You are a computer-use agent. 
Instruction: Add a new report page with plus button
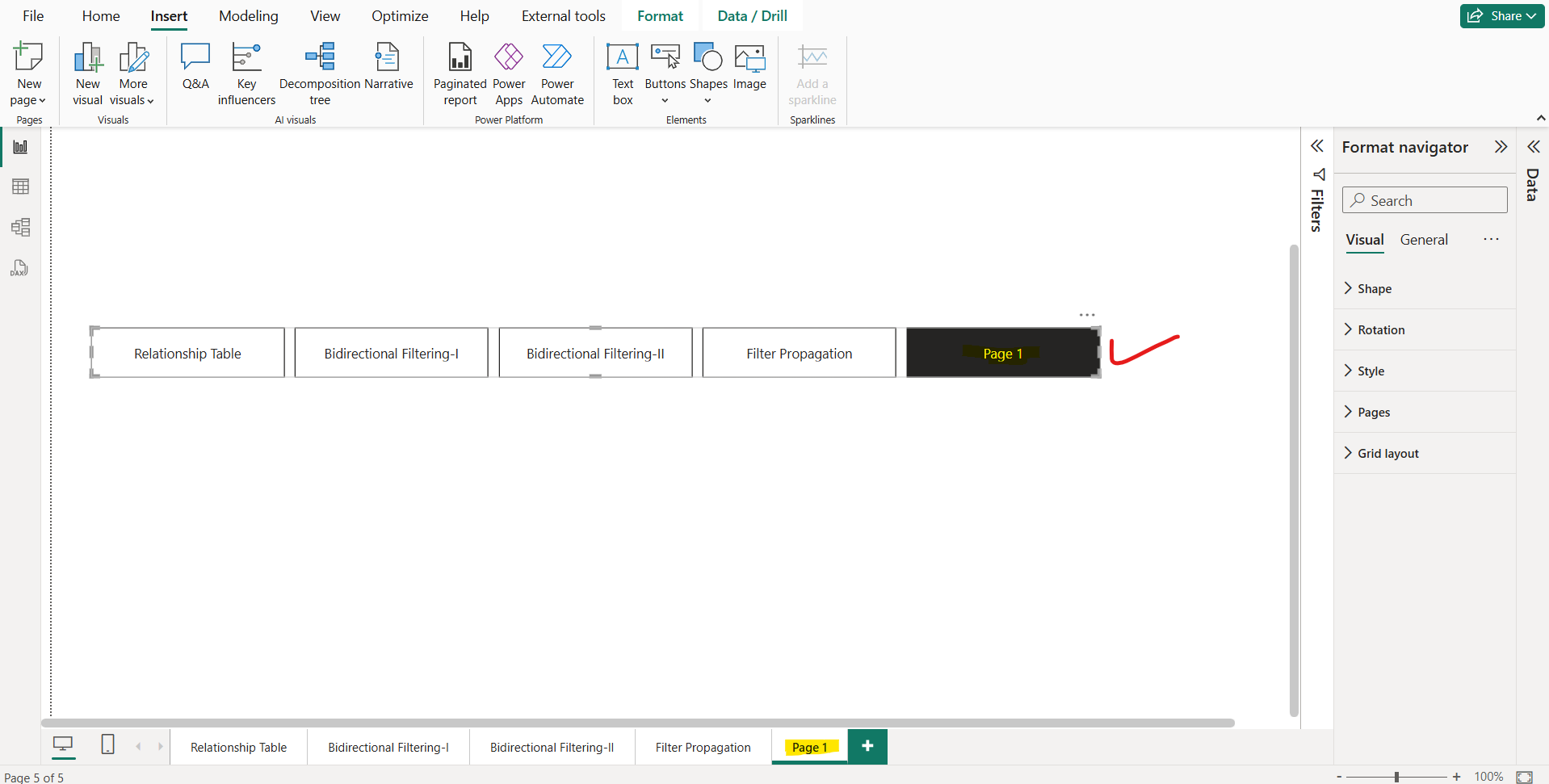coord(867,746)
